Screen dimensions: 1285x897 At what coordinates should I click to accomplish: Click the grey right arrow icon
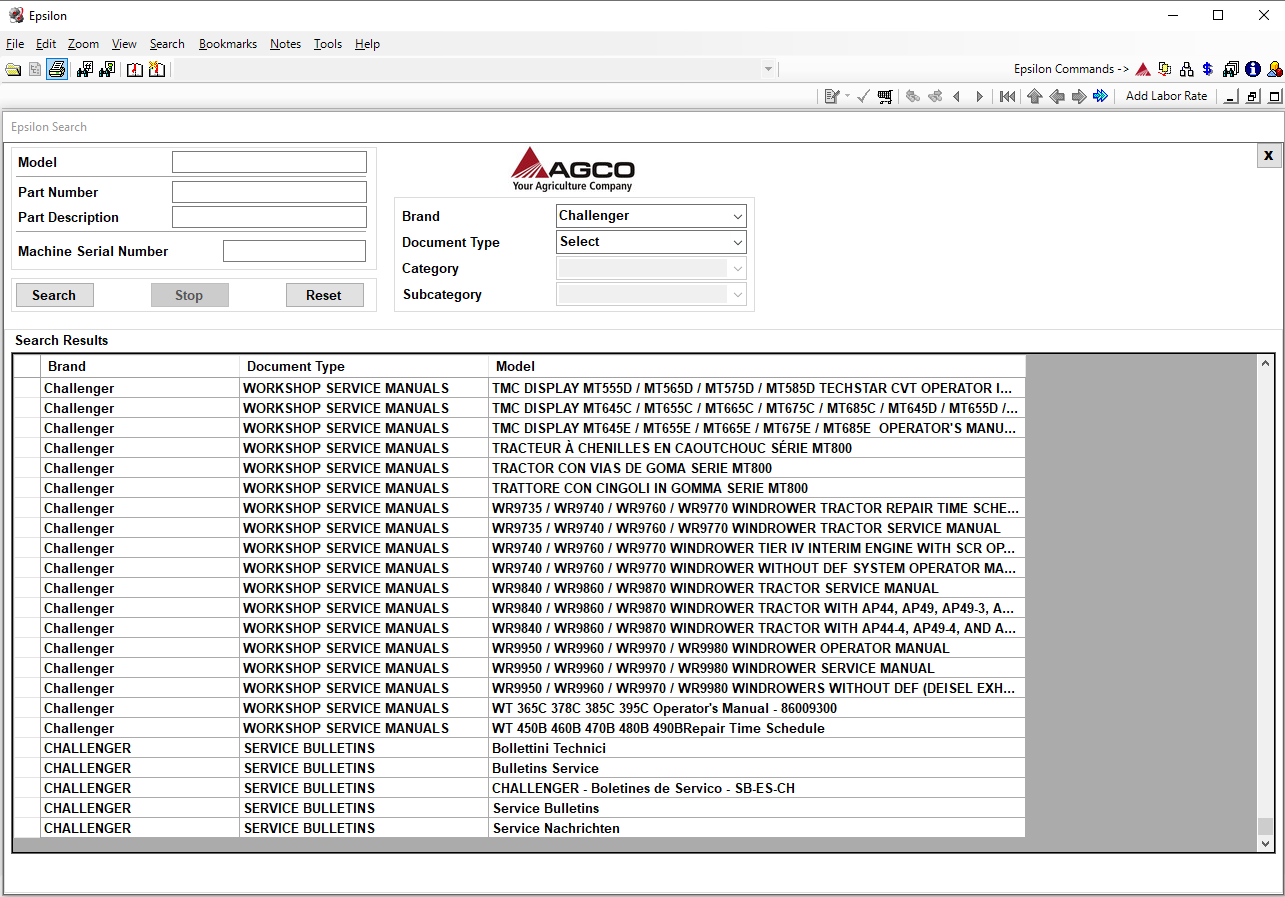coord(1079,96)
